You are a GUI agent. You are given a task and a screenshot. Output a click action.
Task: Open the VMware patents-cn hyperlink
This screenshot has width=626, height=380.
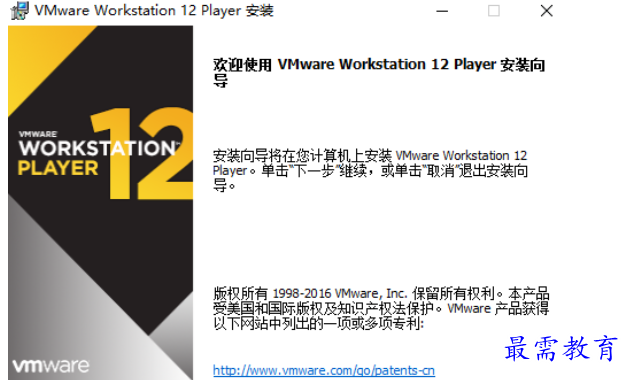324,370
